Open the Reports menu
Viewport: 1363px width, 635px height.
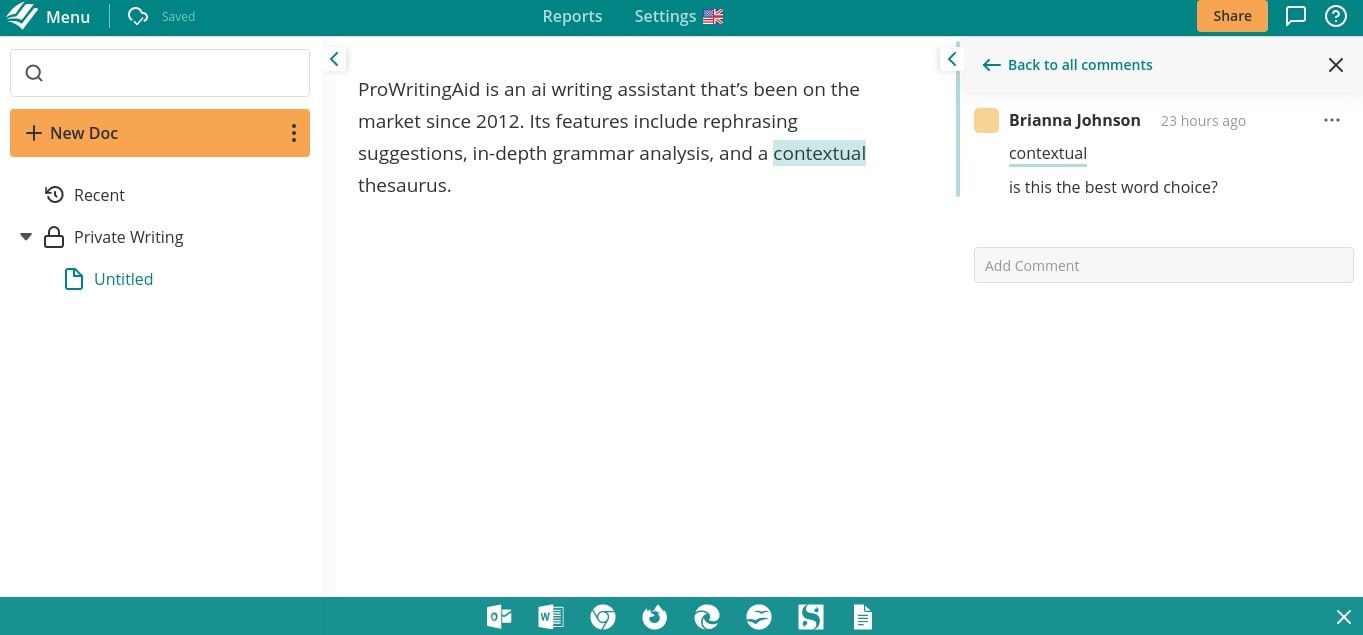(x=572, y=16)
